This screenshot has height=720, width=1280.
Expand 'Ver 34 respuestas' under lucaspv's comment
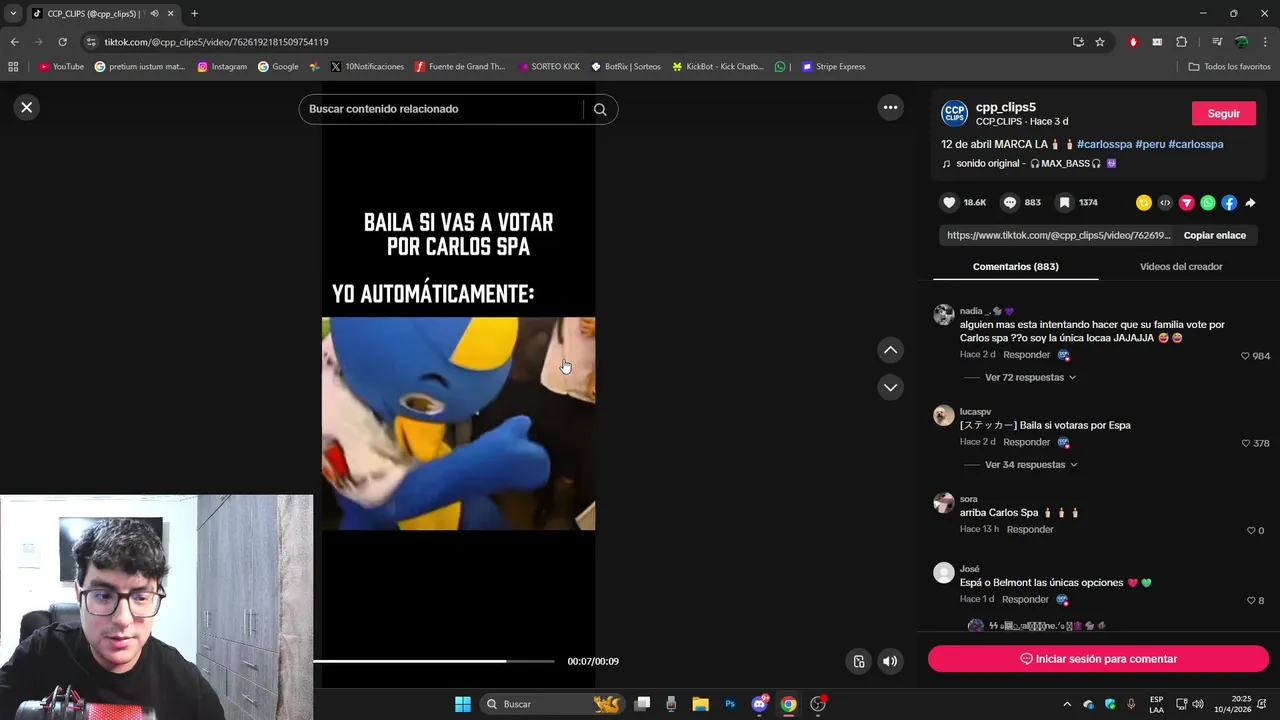click(1031, 465)
